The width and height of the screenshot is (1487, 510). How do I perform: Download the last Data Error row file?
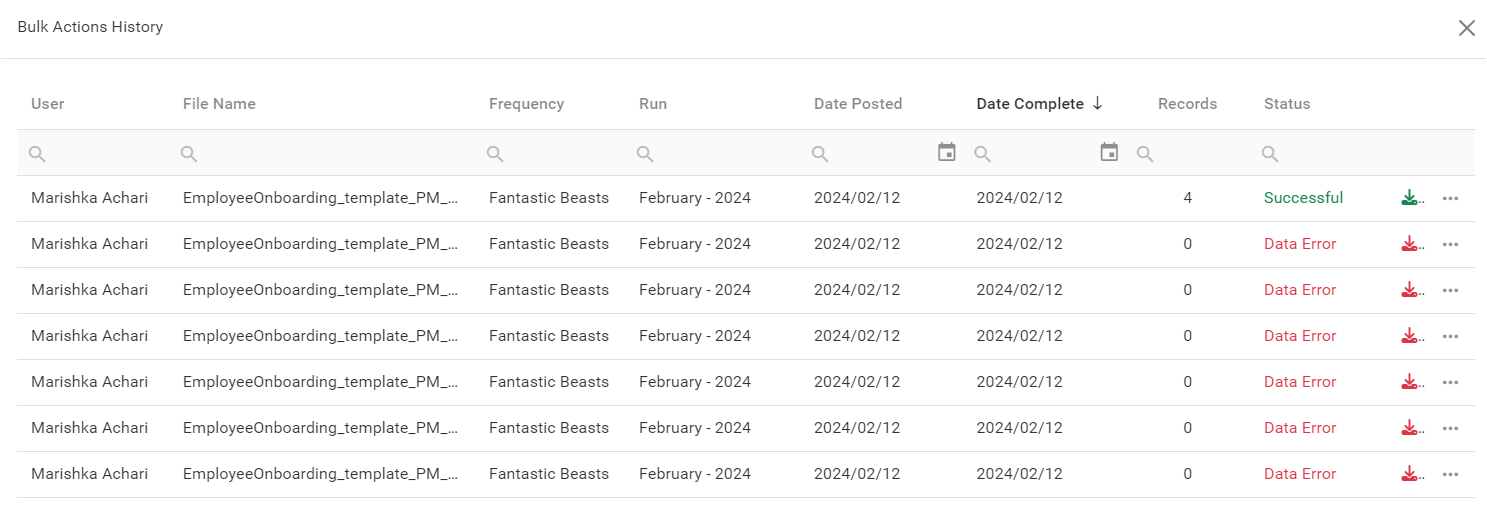tap(1411, 474)
